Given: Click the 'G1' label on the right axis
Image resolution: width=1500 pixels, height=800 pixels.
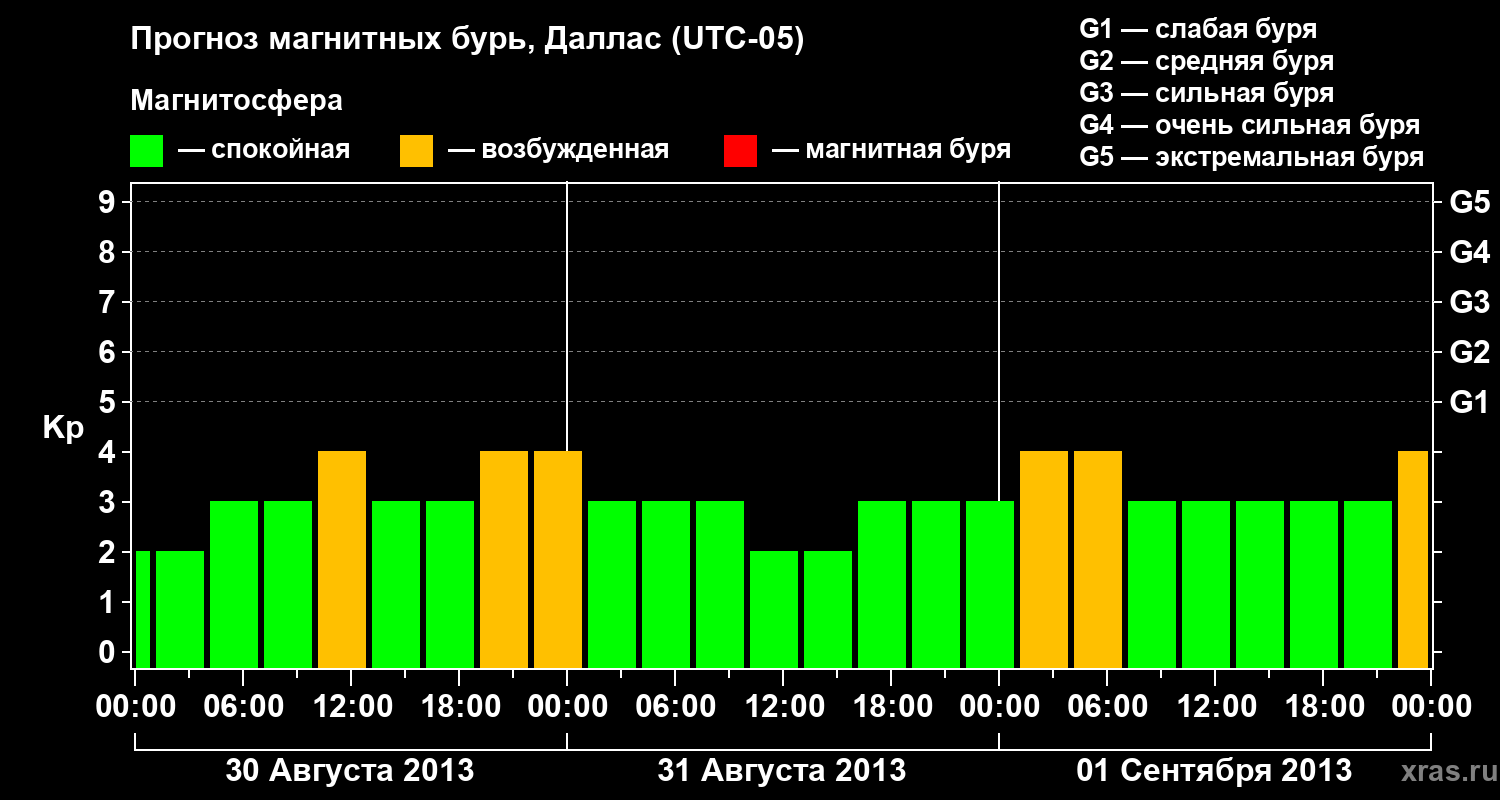Looking at the screenshot, I should 1469,403.
